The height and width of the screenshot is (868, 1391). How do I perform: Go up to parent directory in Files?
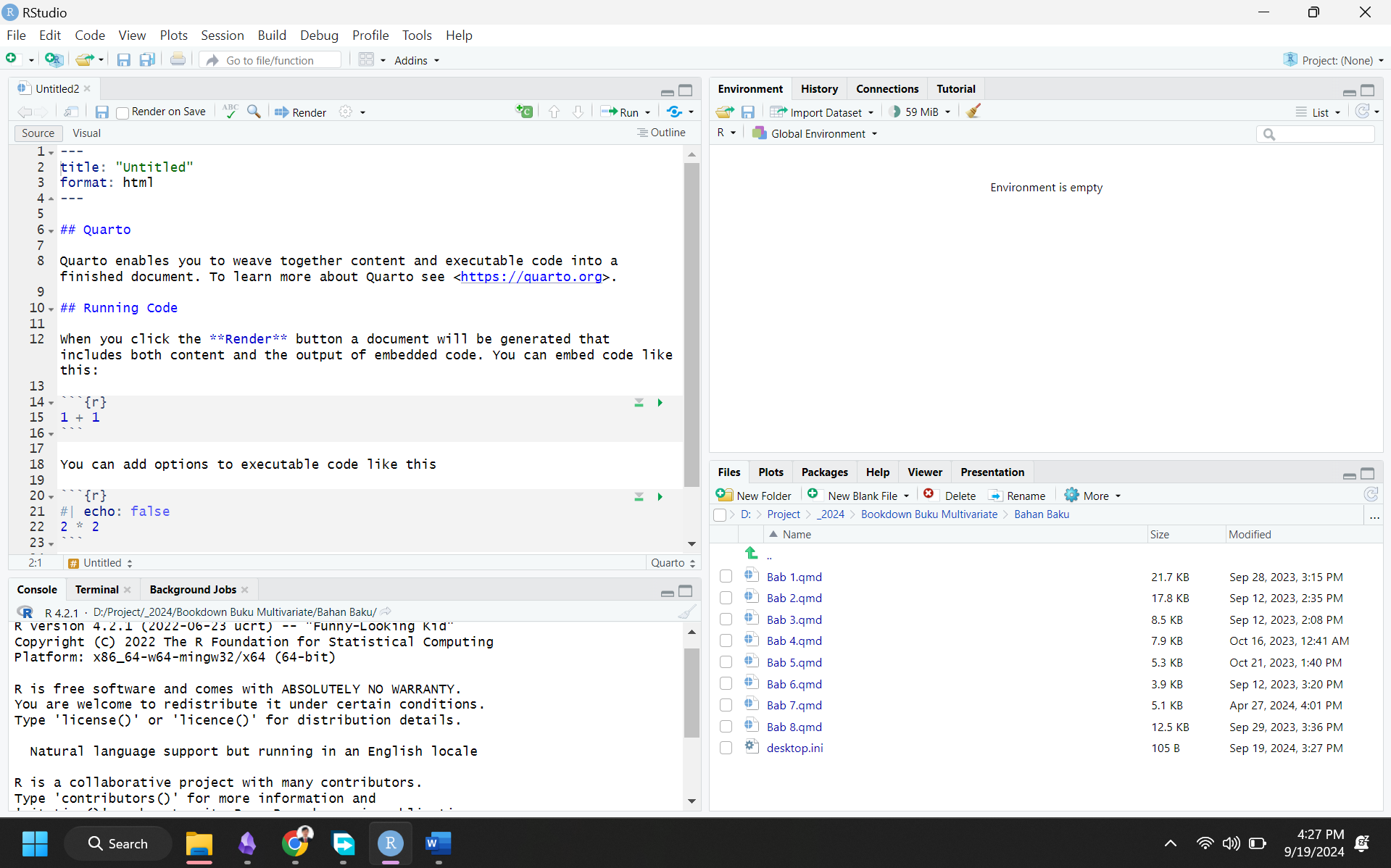(x=751, y=554)
